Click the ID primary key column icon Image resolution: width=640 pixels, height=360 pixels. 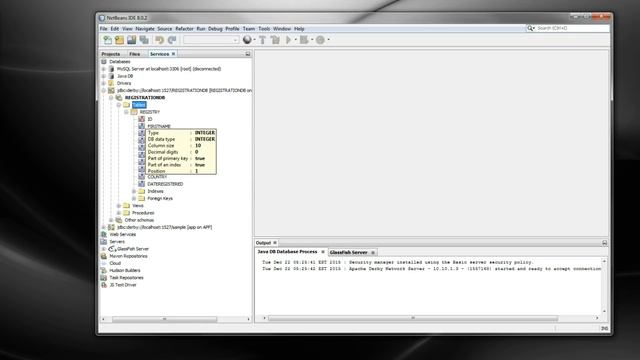142,119
